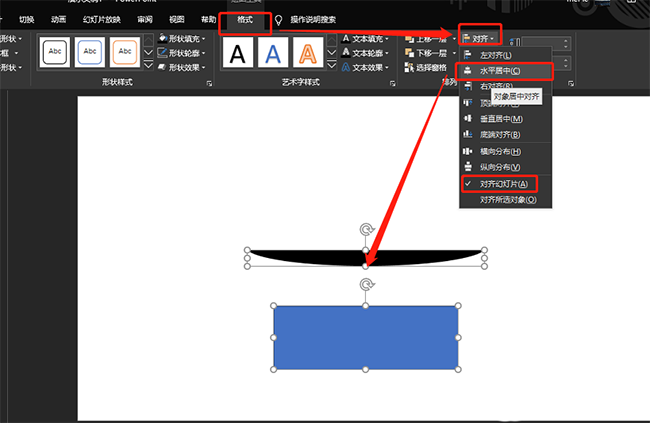Apply the blue outline Abc shape style

[90, 52]
